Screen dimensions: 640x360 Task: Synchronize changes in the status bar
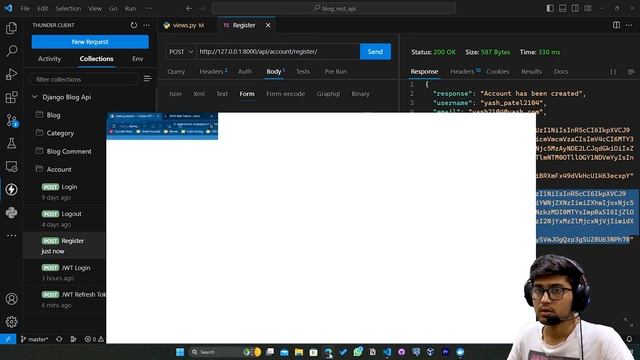point(59,339)
